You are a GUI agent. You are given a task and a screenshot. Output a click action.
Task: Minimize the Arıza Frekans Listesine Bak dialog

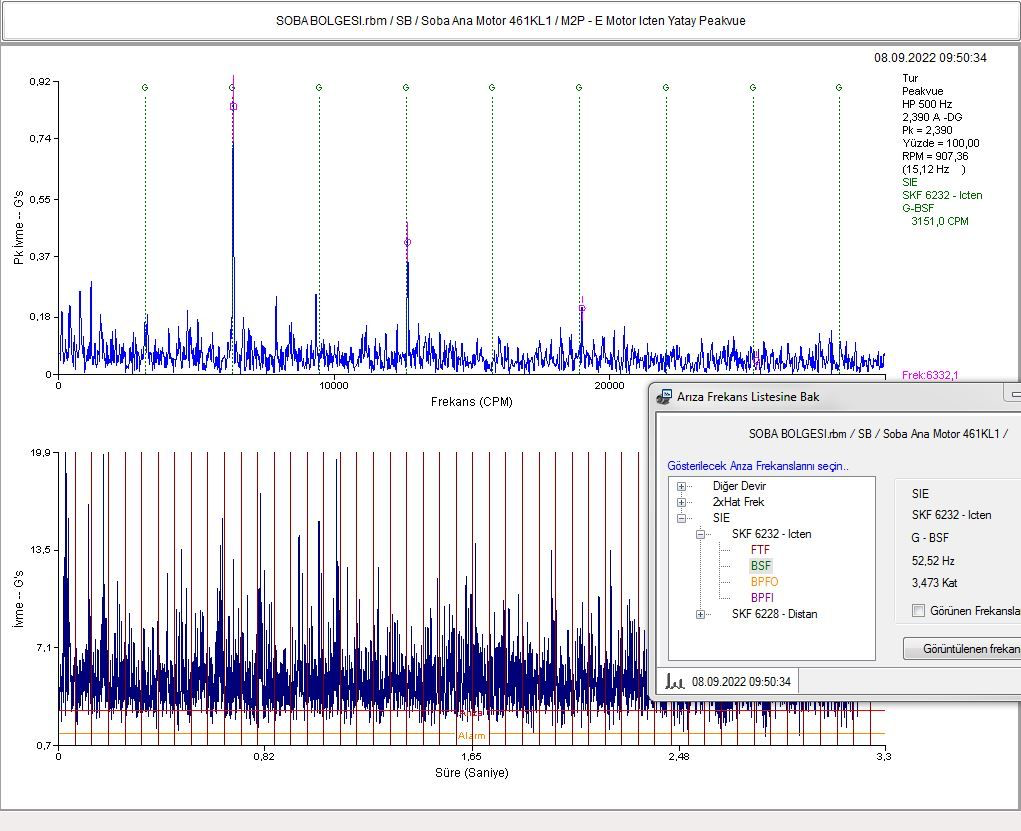tap(1014, 395)
